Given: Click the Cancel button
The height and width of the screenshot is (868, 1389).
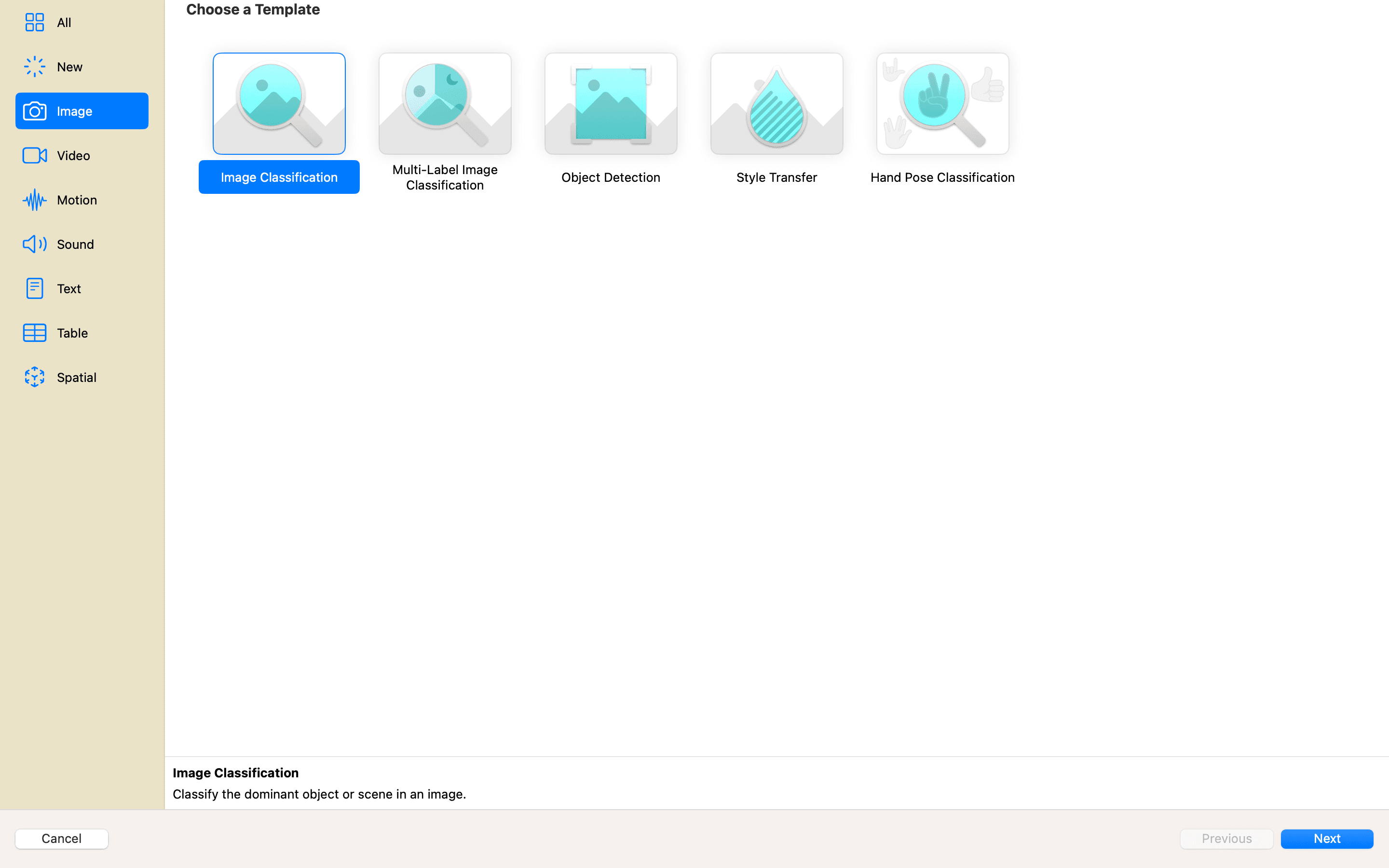Looking at the screenshot, I should (61, 838).
